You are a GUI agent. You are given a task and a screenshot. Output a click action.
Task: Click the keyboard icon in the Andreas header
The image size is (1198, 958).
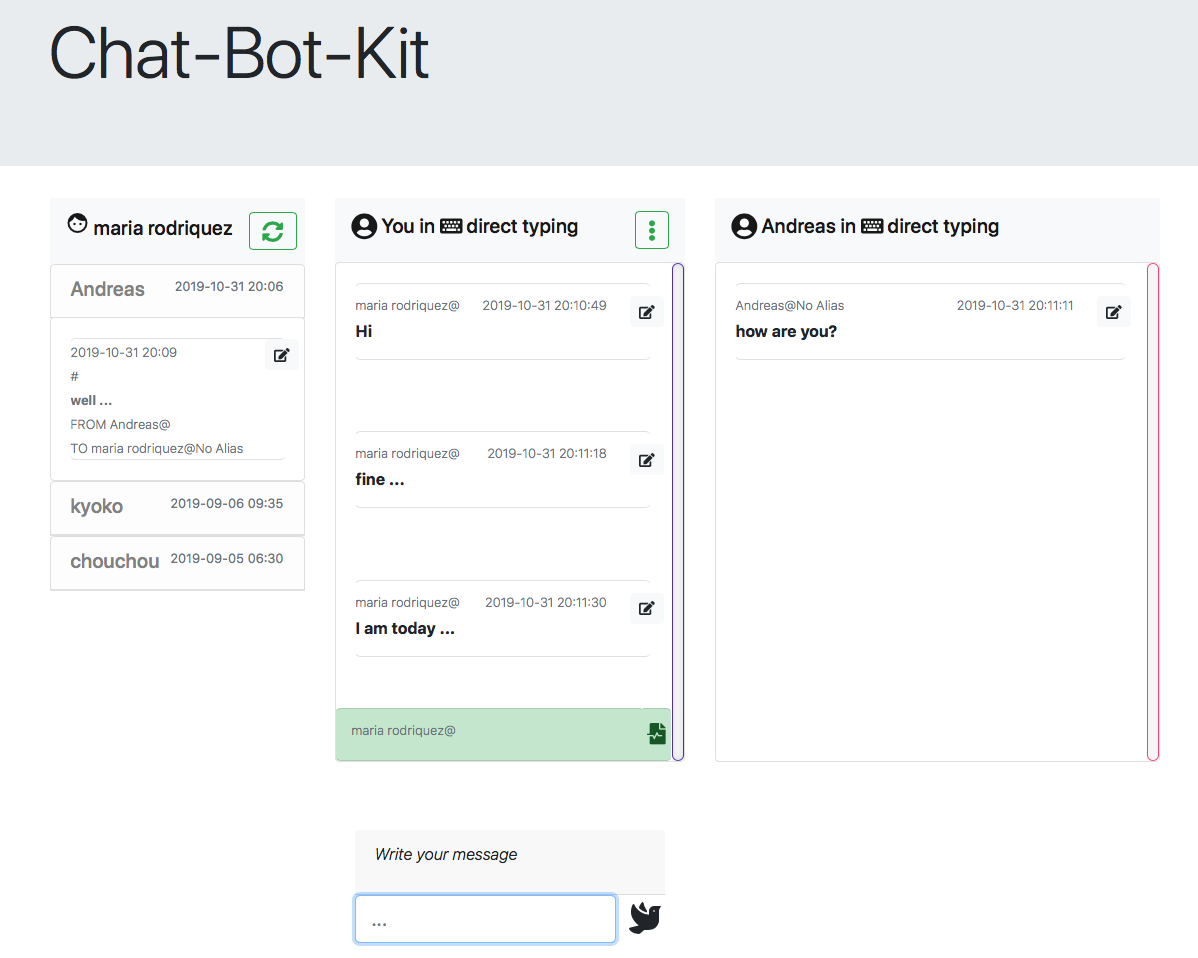click(872, 226)
